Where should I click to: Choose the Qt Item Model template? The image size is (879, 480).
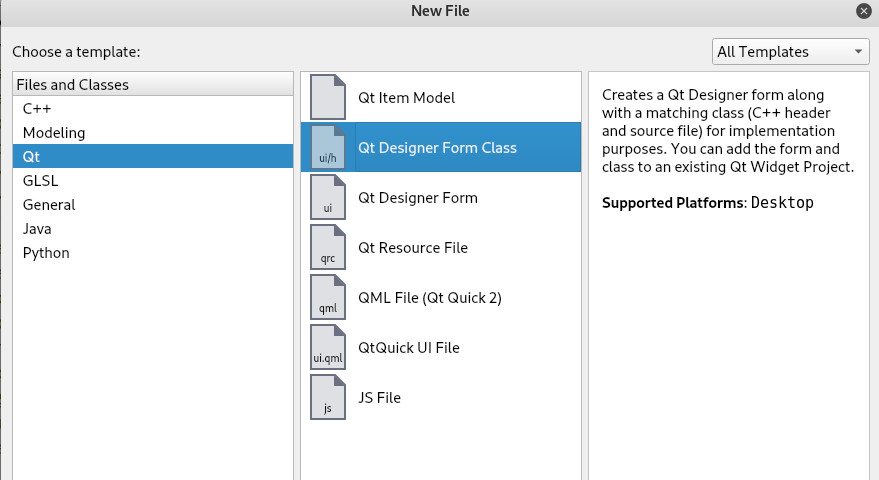coord(441,97)
